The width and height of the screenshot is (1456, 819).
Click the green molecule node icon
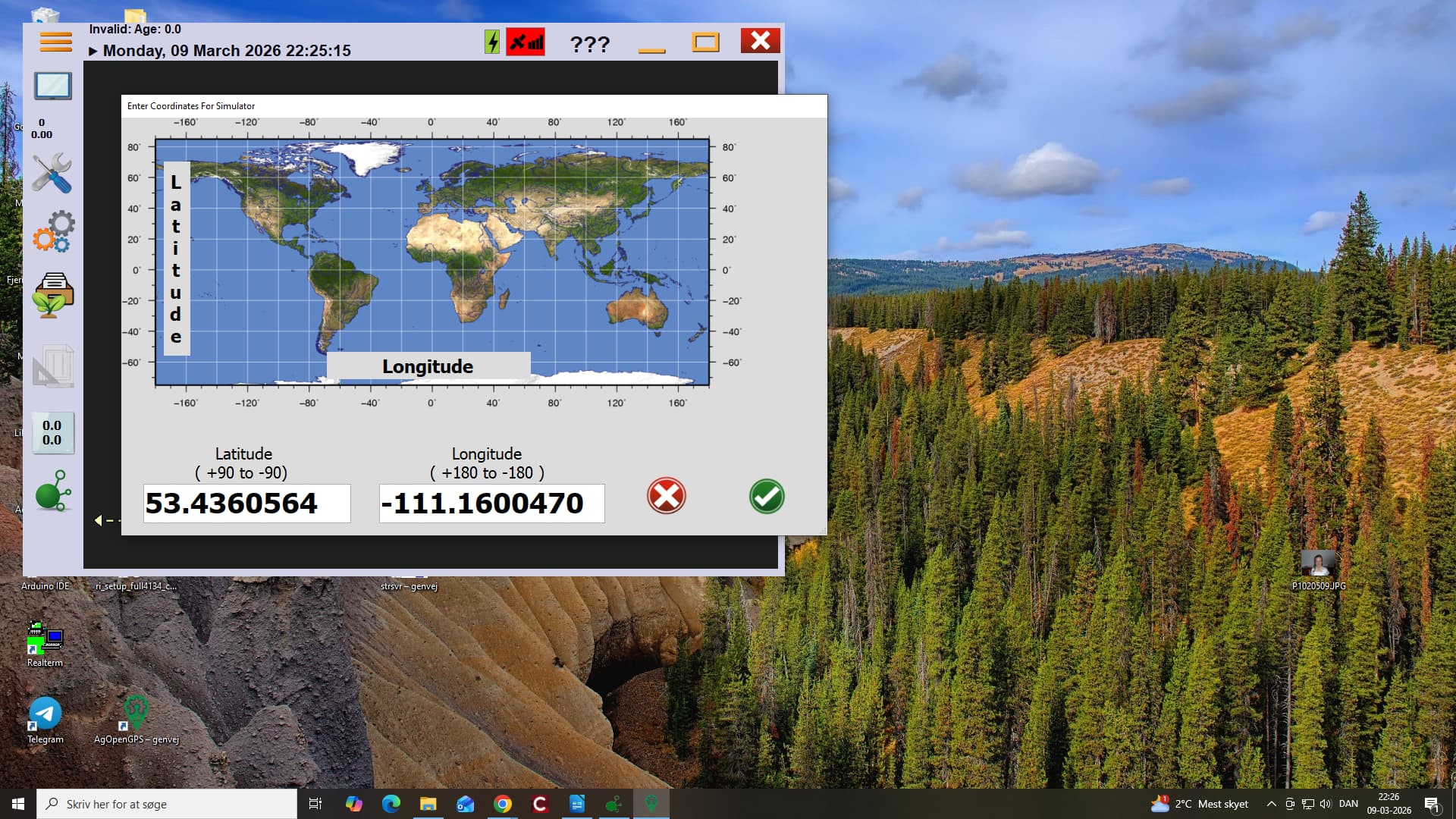tap(53, 491)
